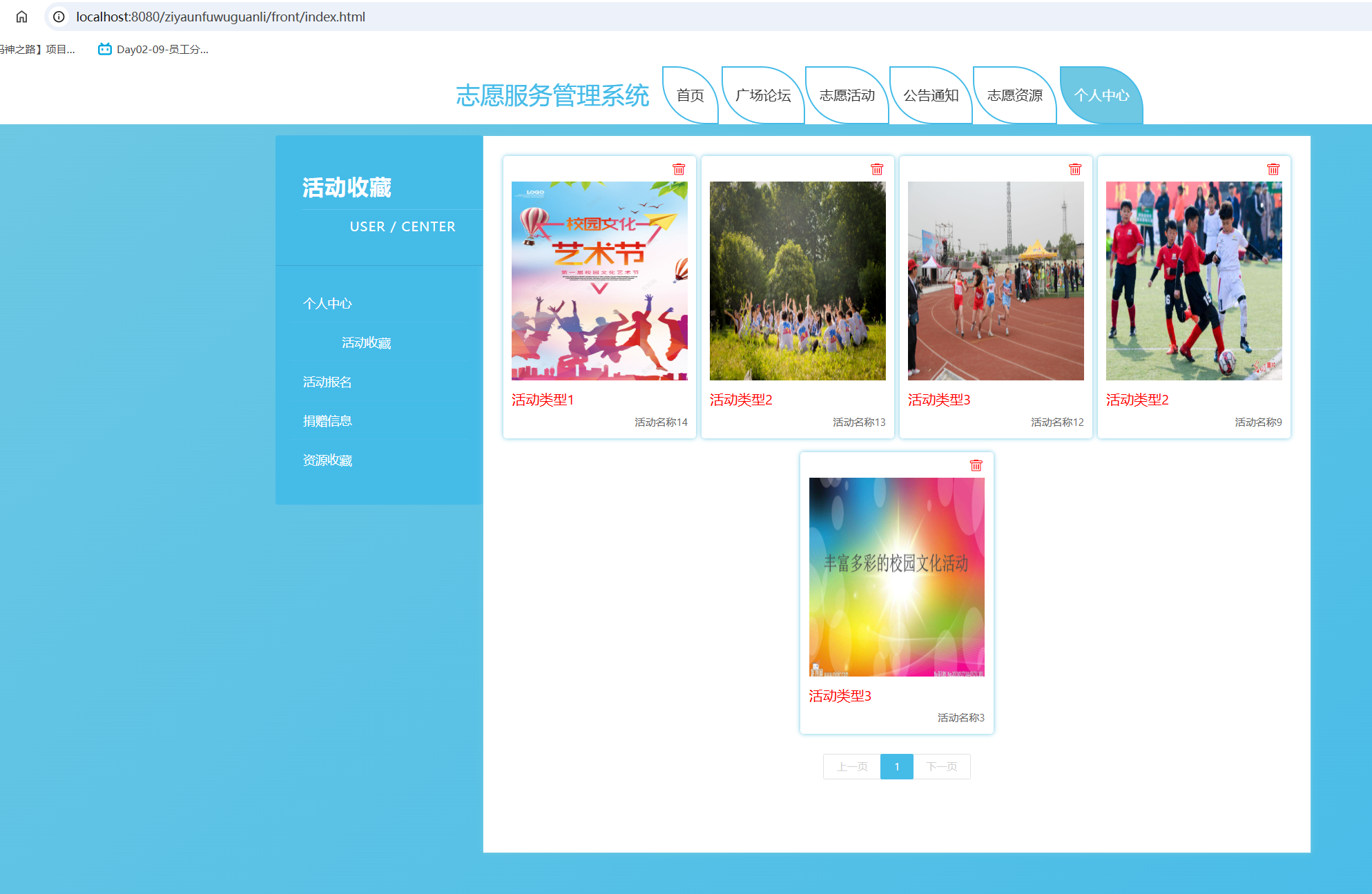Open the 公告通知 tab

pyautogui.click(x=931, y=95)
